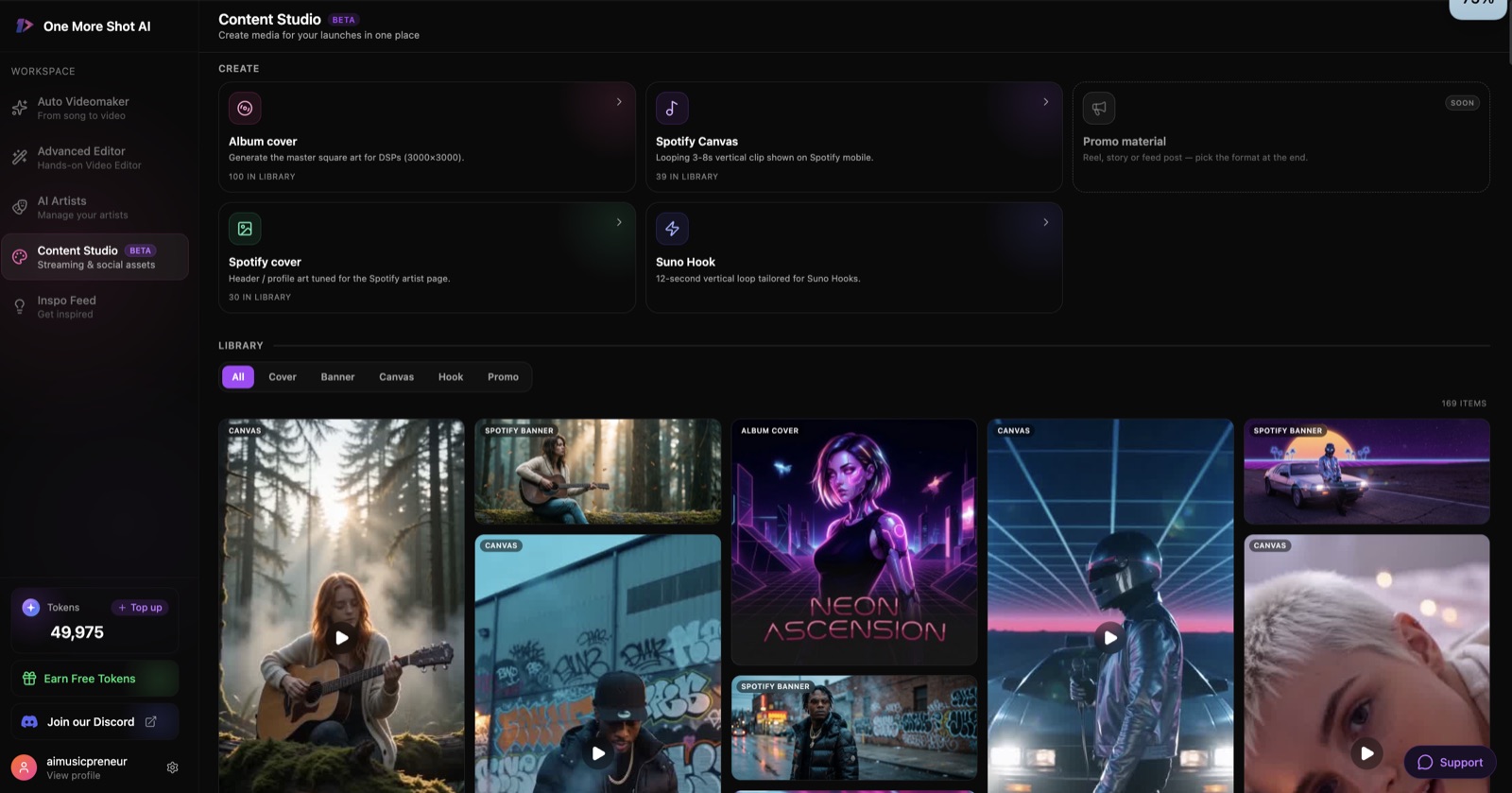This screenshot has height=793, width=1512.
Task: Click the BETA badge next to title
Action: point(344,20)
